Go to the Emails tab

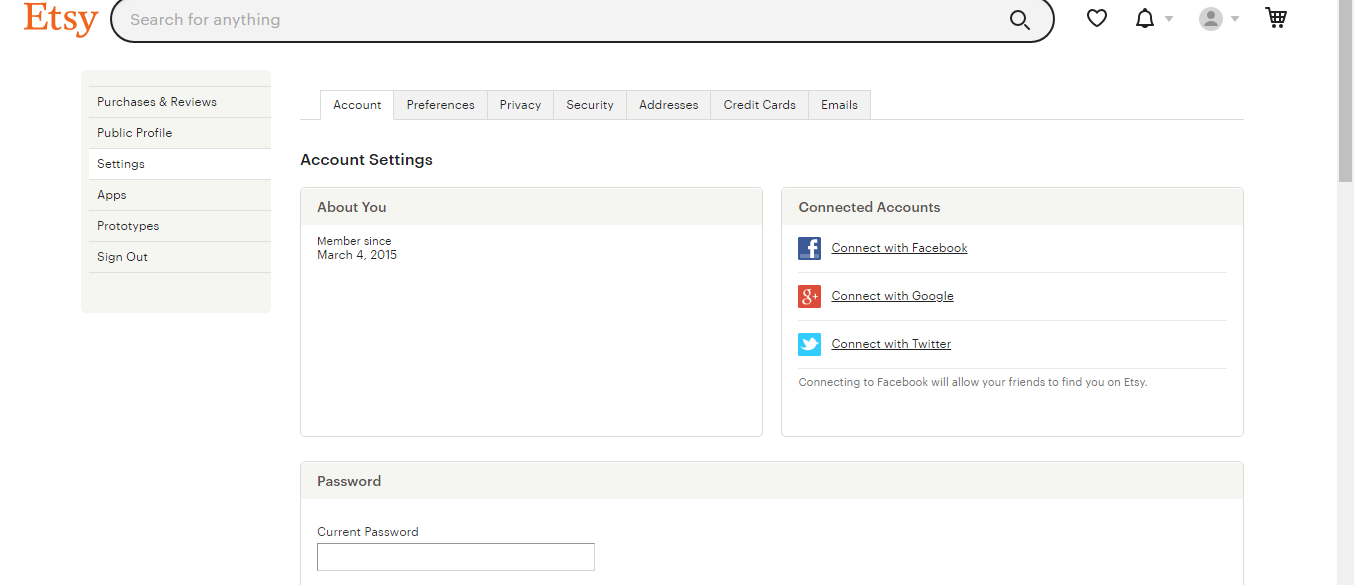click(x=840, y=105)
